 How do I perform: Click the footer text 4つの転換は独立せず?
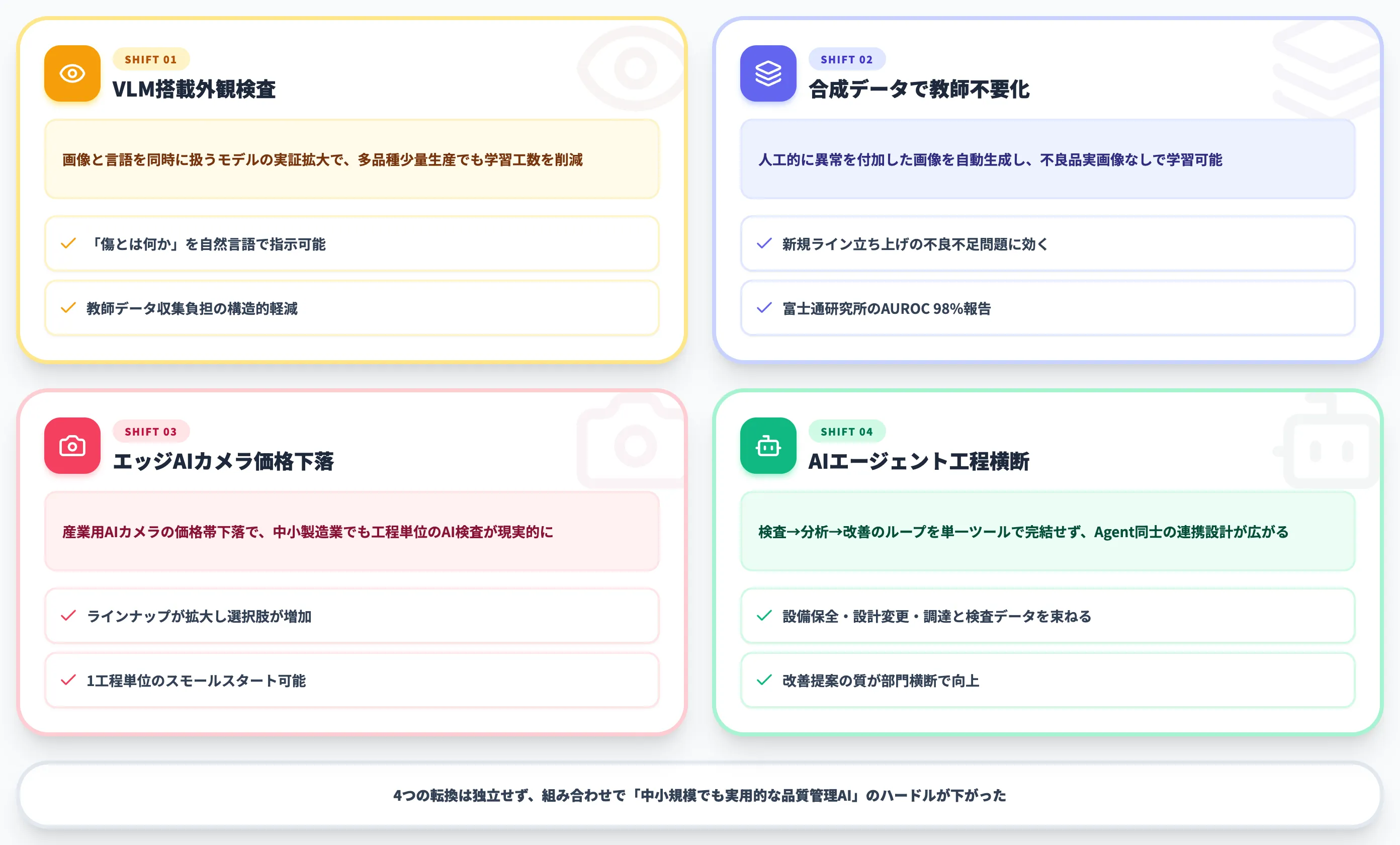click(x=699, y=796)
